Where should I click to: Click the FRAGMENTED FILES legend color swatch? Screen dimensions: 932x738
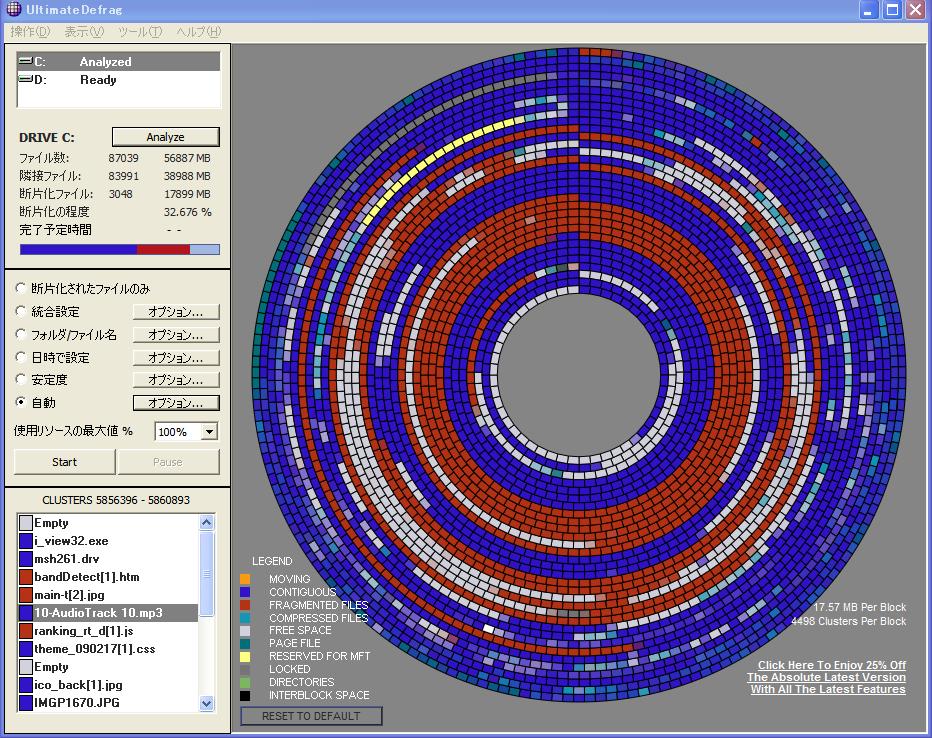[245, 605]
